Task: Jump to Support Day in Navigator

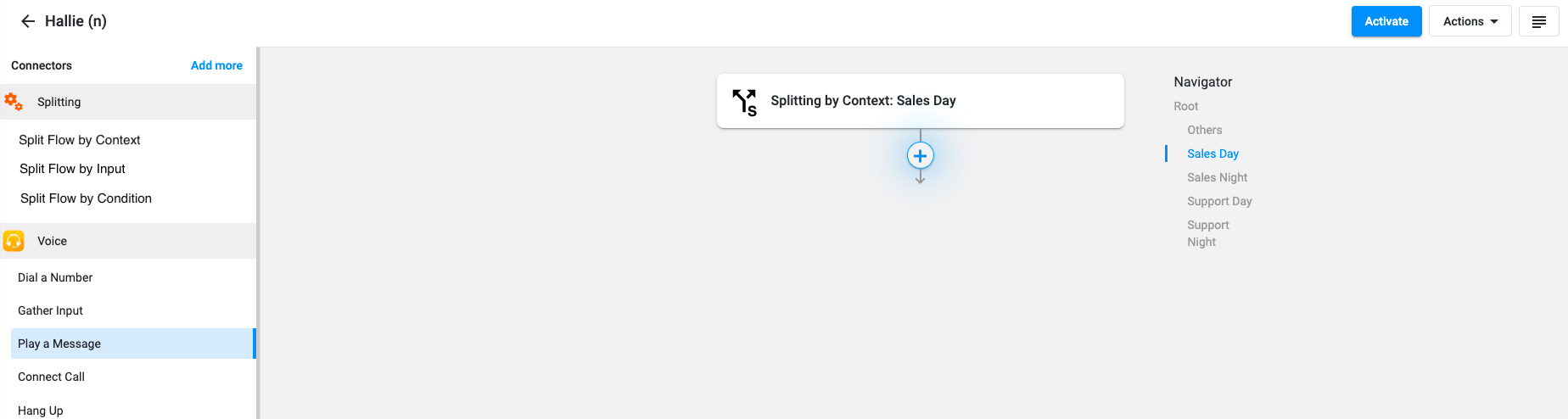Action: click(x=1219, y=201)
